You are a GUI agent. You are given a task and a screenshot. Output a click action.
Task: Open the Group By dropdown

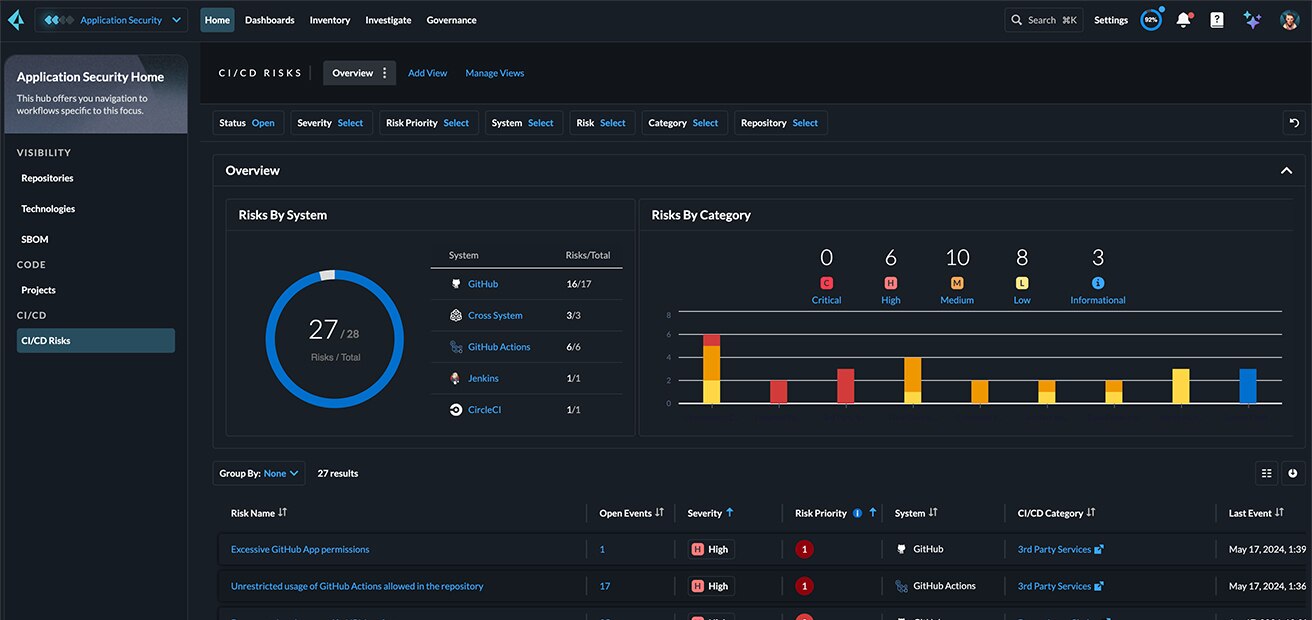(258, 472)
